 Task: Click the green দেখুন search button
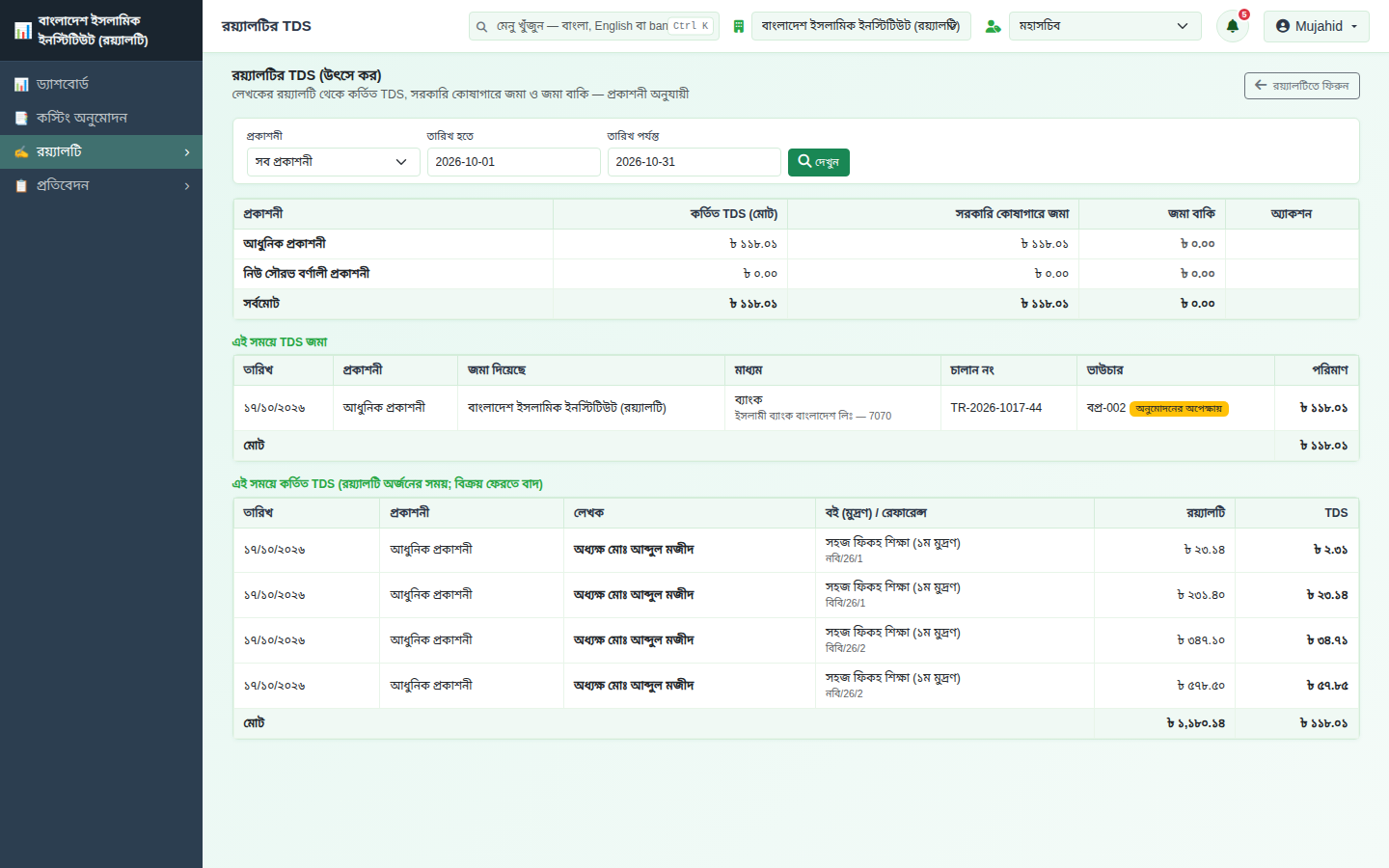pos(818,162)
